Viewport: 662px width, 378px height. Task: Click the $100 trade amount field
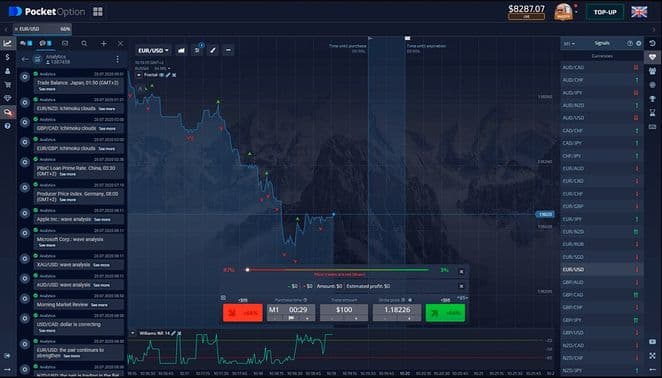pyautogui.click(x=344, y=313)
